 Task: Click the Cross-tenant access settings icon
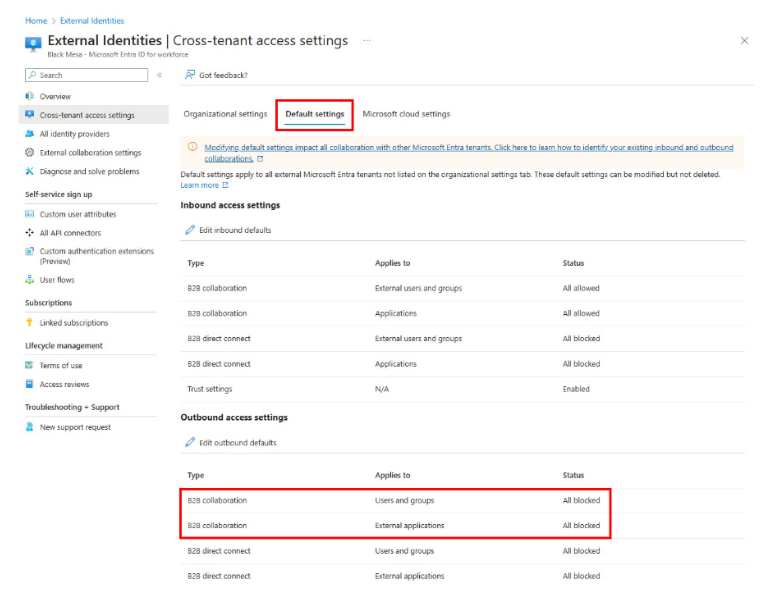point(30,115)
